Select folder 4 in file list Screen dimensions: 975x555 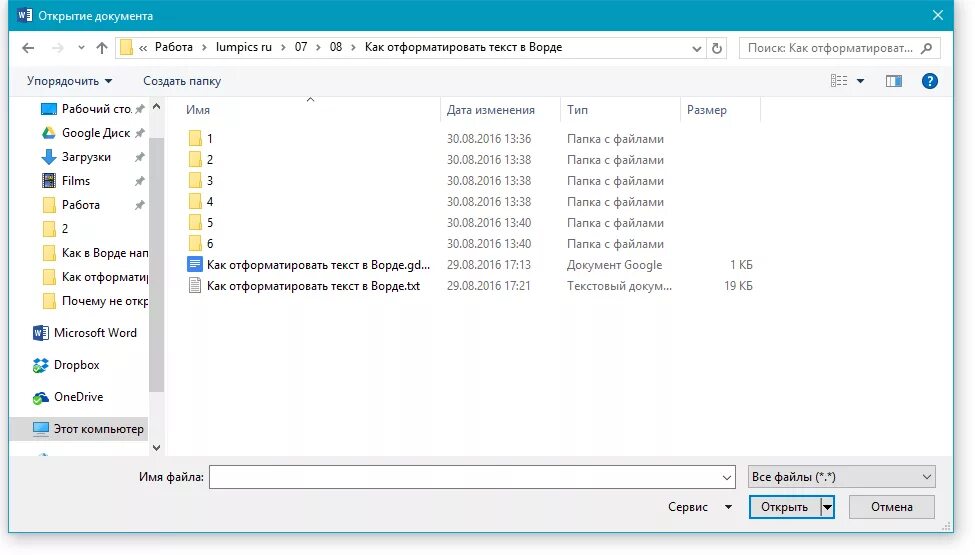(201, 202)
